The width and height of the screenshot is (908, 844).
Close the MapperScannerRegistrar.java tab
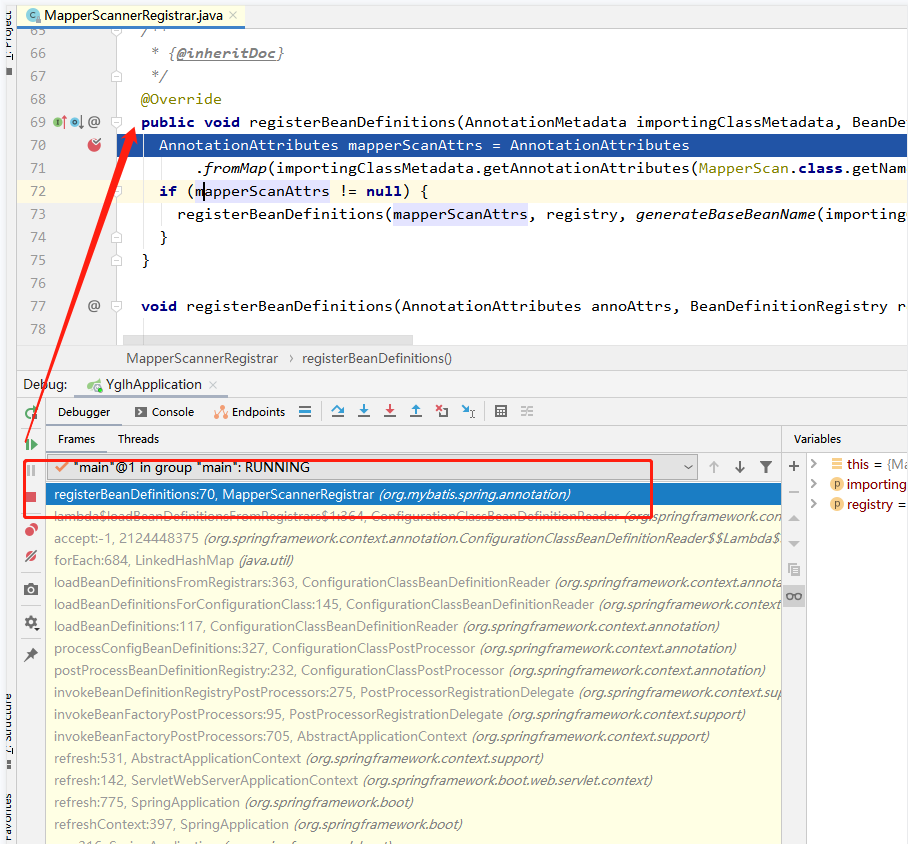[x=233, y=15]
